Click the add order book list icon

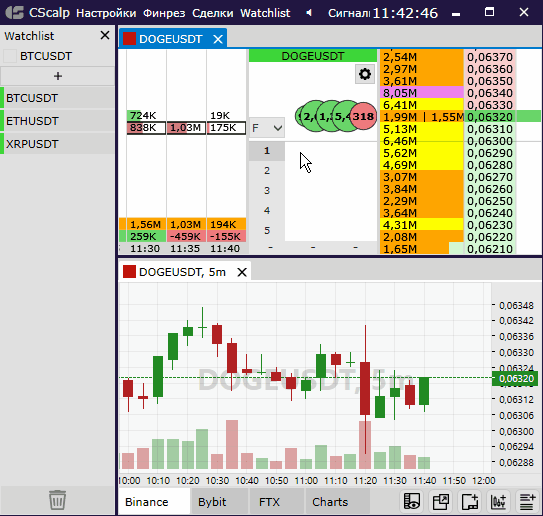527,501
